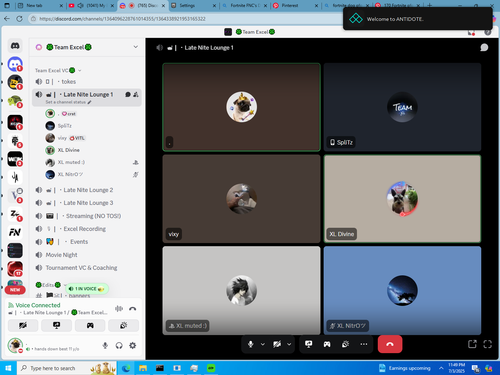Open the turtle server icon in sidebar
This screenshot has height=375, width=500.
click(x=15, y=101)
